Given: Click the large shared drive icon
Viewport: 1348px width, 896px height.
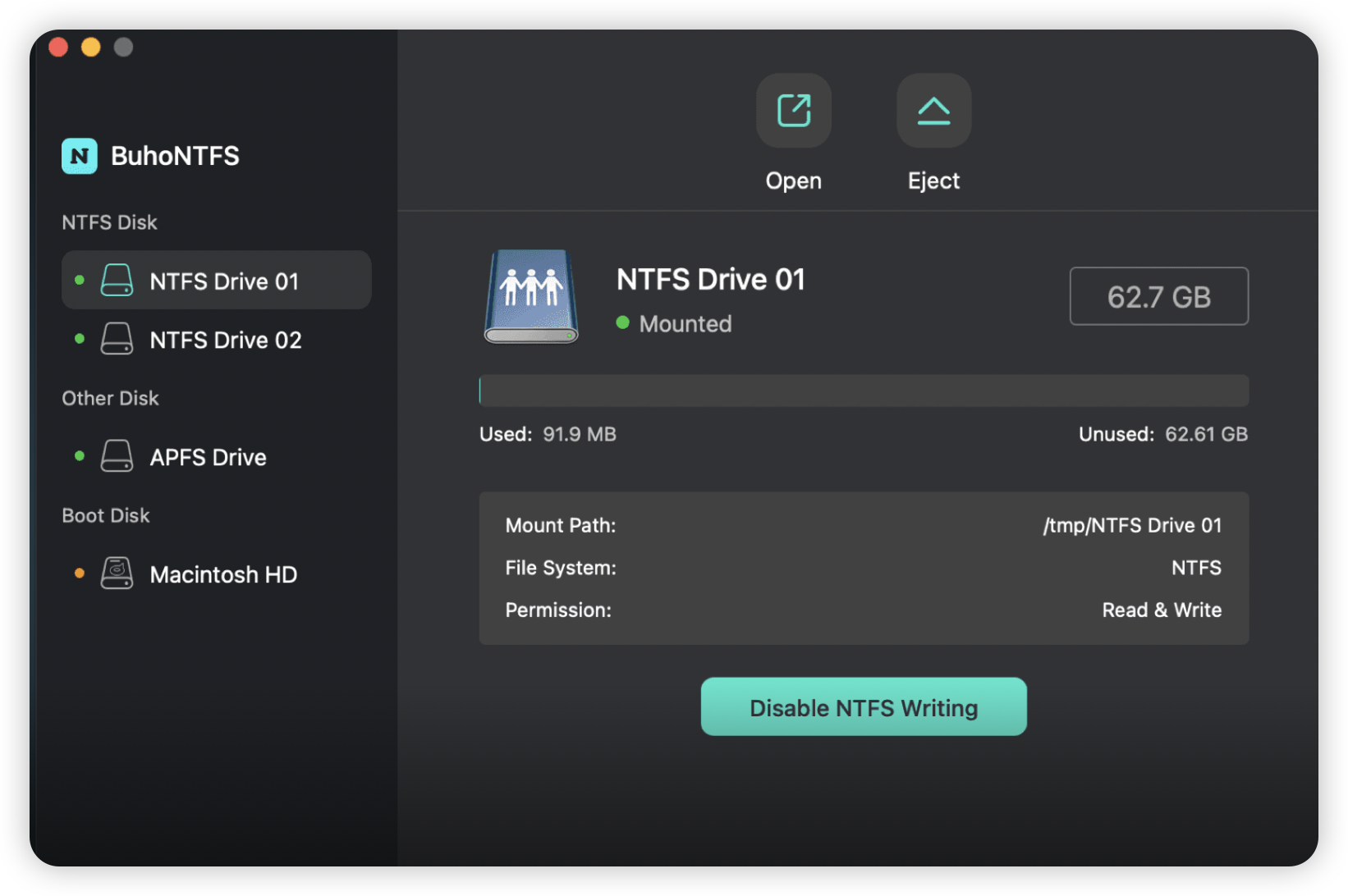Looking at the screenshot, I should [x=531, y=296].
